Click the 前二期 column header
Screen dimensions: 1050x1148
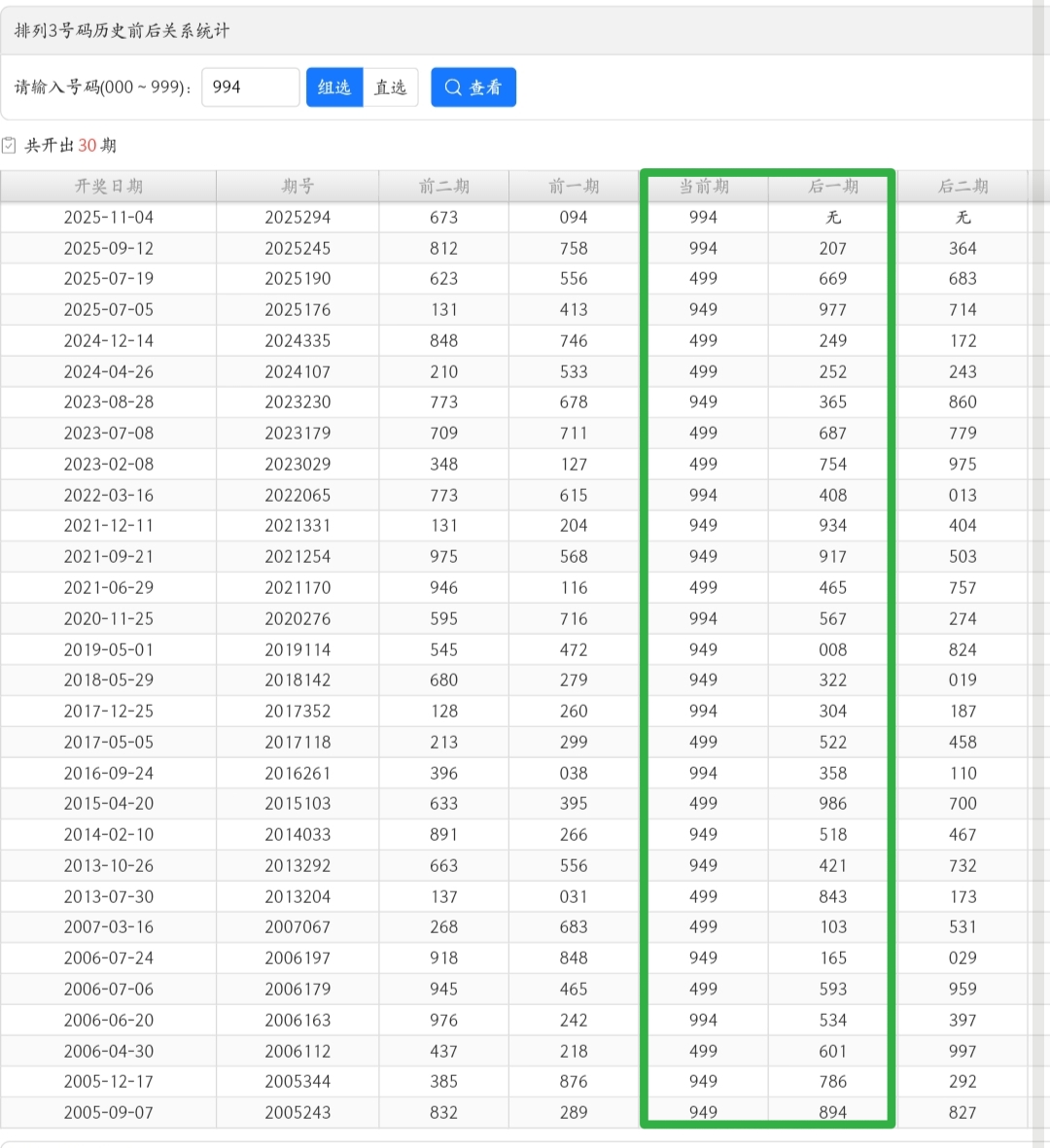(443, 186)
